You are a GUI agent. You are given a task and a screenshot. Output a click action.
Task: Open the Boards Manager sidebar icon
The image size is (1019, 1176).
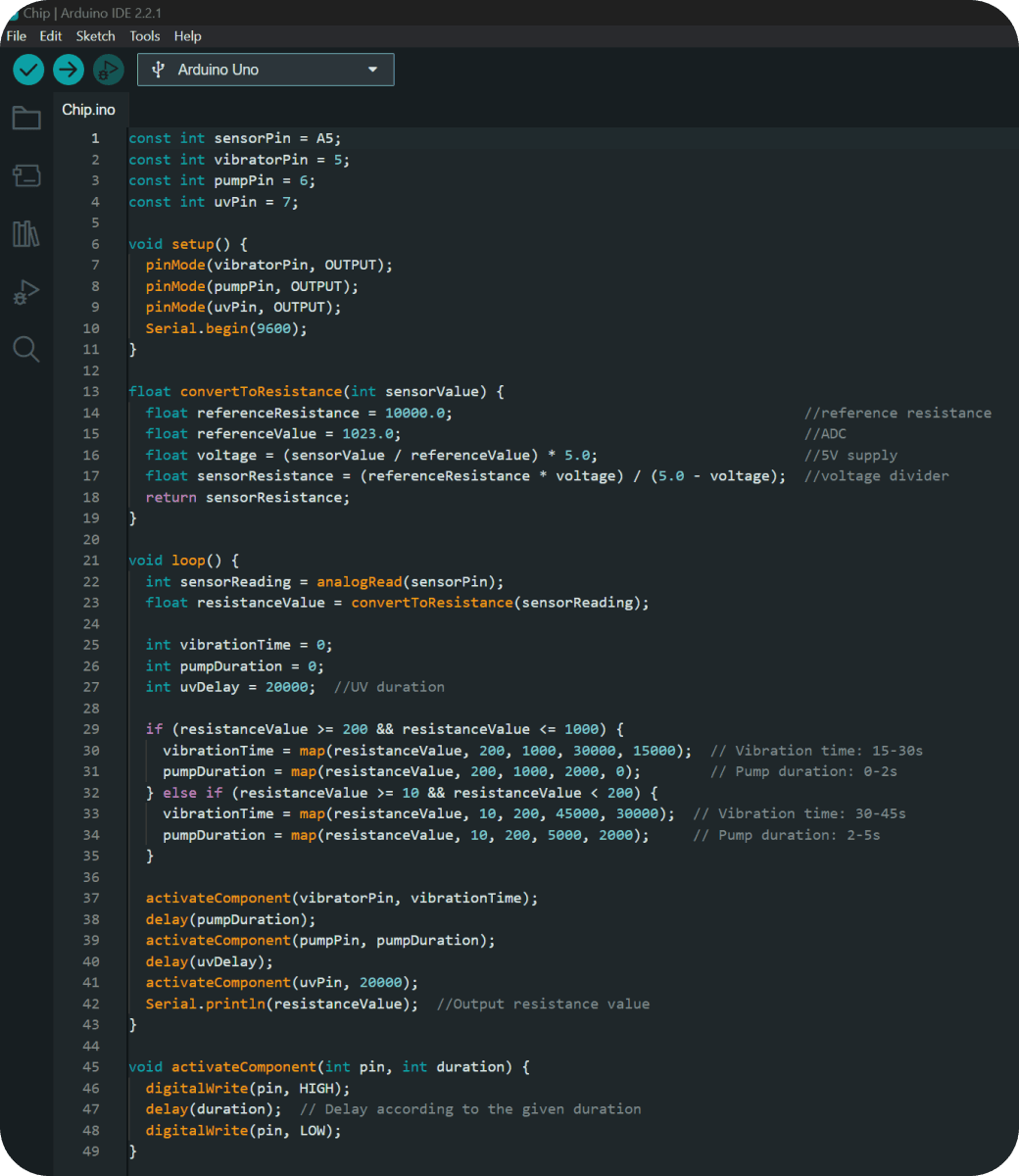[26, 176]
